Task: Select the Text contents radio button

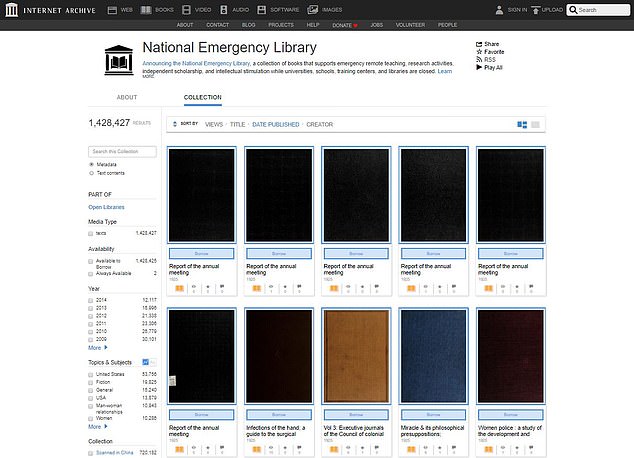Action: pos(91,173)
